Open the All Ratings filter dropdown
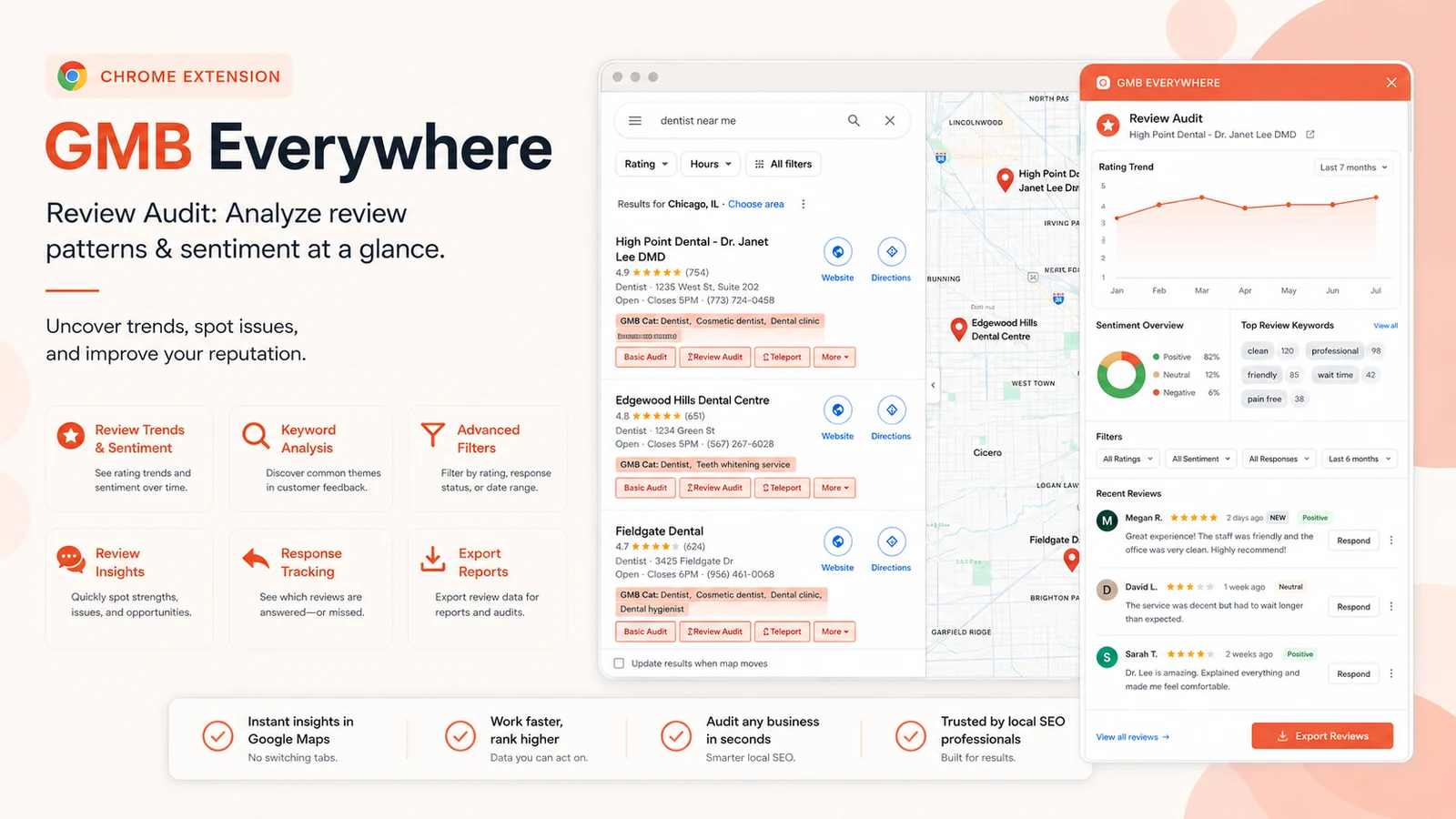Screen dimensions: 1456x819 coord(1127,459)
